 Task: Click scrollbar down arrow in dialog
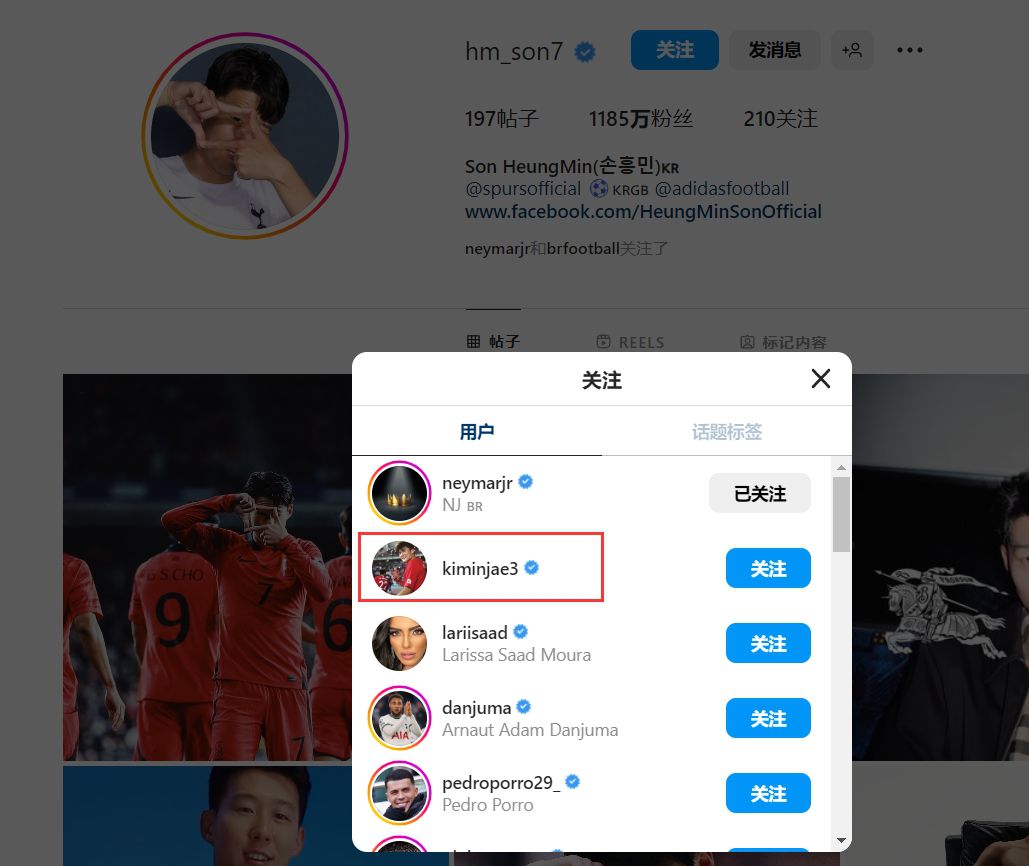click(841, 840)
